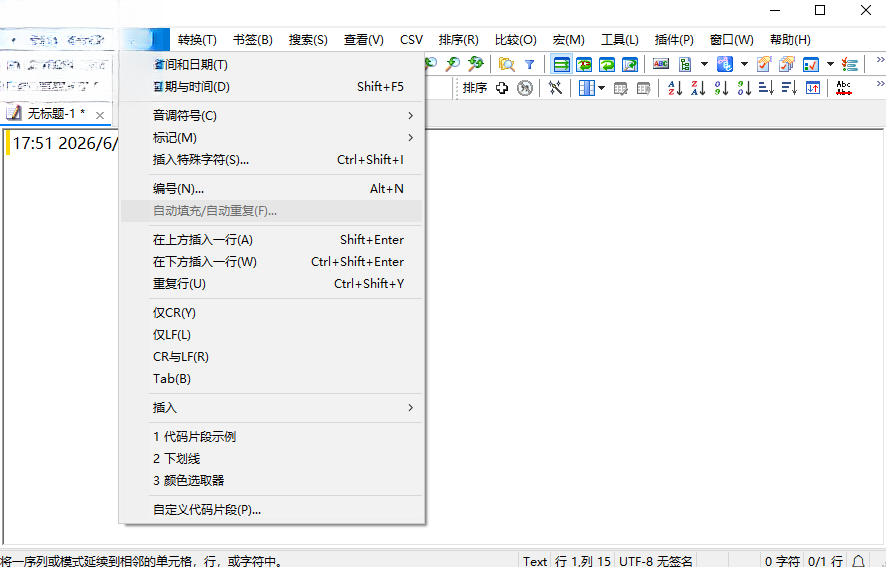
Task: Toggle the No Wrap toolbar button
Action: click(x=561, y=64)
